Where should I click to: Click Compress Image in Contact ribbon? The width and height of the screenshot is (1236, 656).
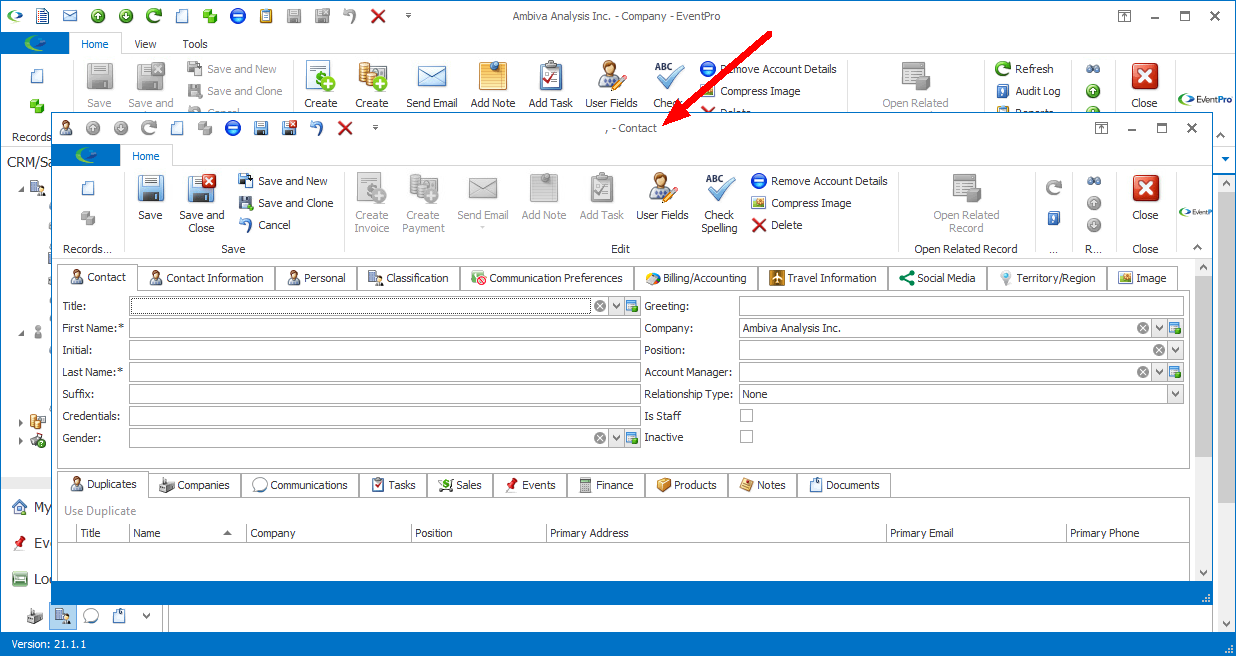pos(801,203)
